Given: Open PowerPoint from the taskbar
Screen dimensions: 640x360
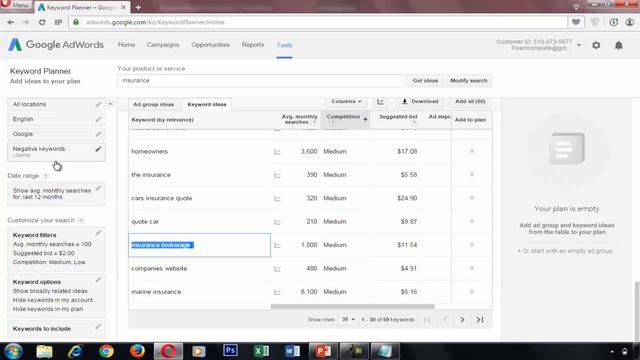Looking at the screenshot, I should (323, 351).
